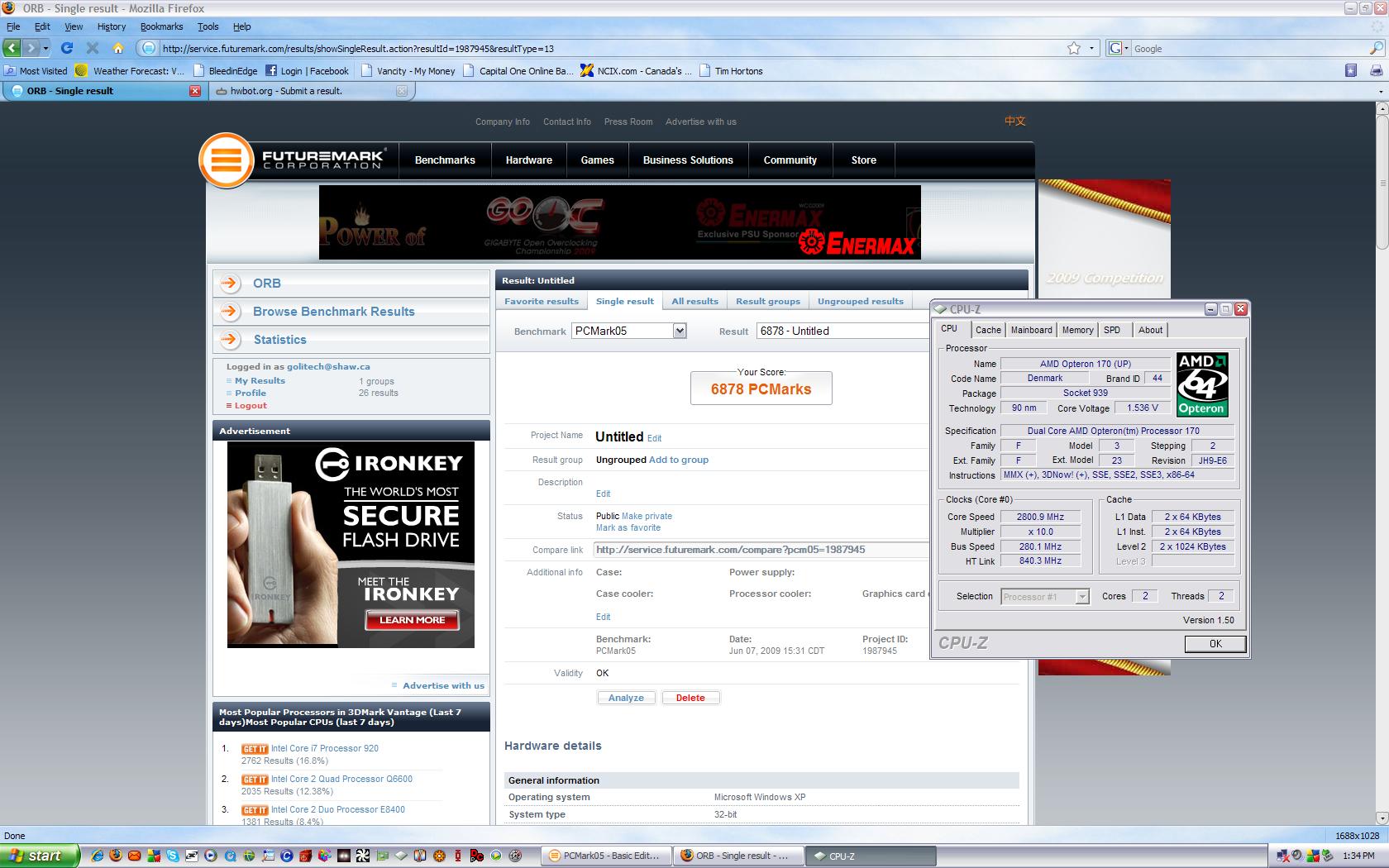Click the Logout link

pos(251,406)
